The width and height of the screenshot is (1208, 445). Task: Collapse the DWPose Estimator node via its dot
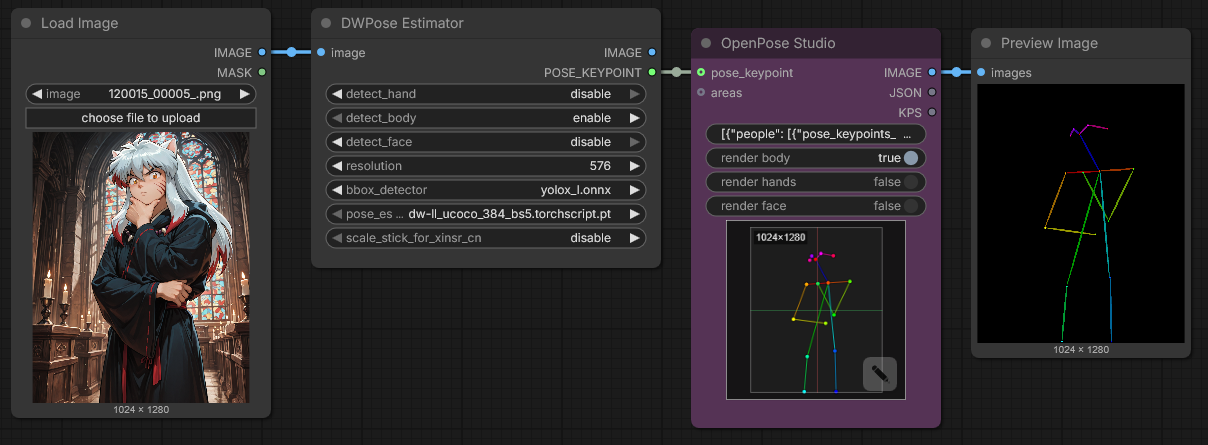point(326,23)
